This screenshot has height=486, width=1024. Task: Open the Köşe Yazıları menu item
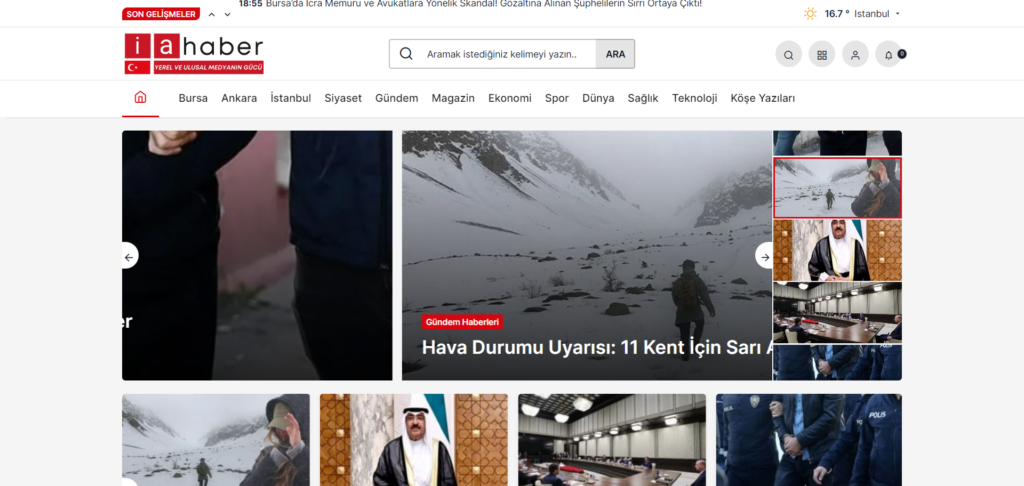(762, 98)
